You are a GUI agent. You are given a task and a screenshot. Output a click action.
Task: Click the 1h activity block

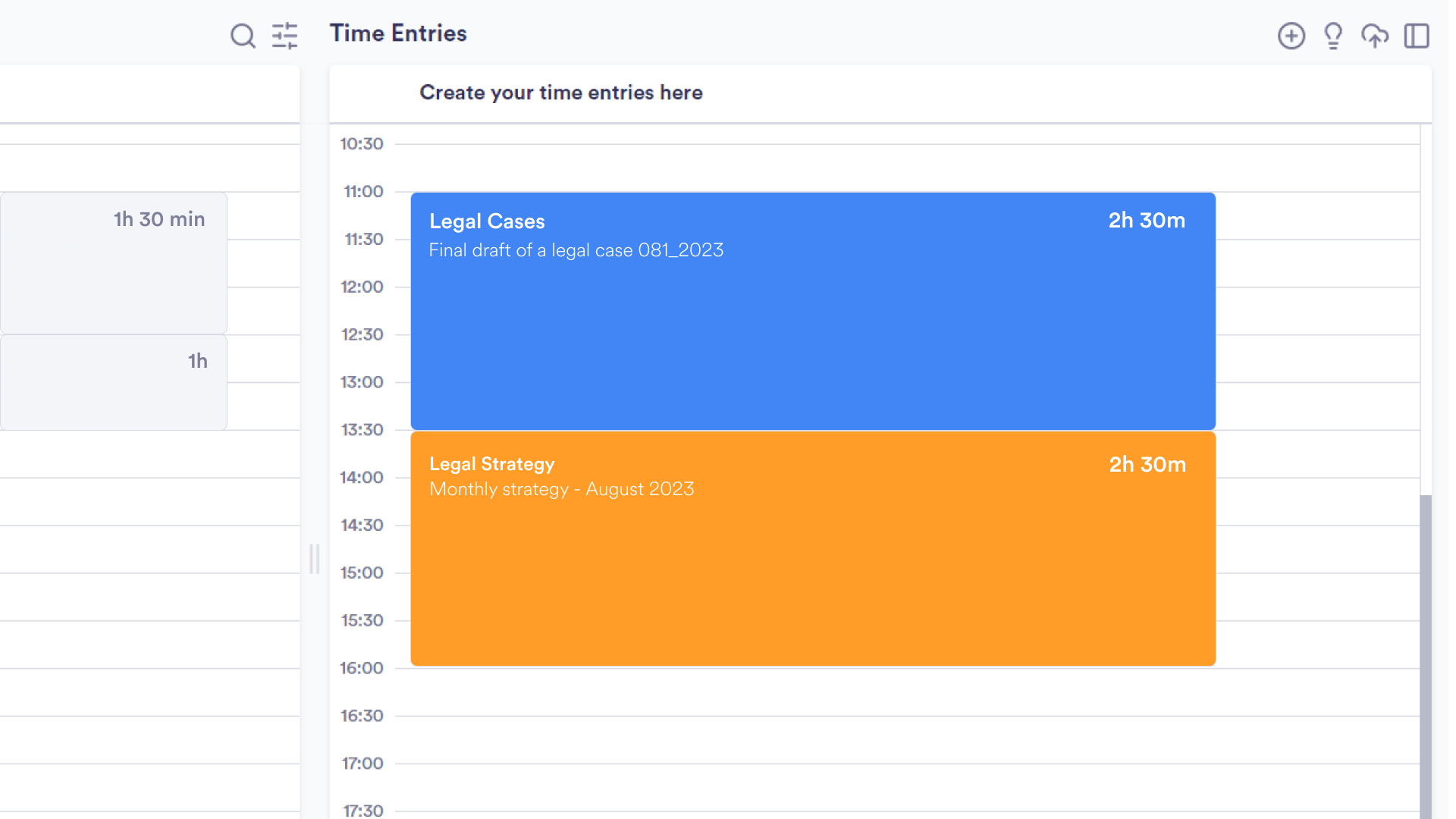tap(114, 382)
